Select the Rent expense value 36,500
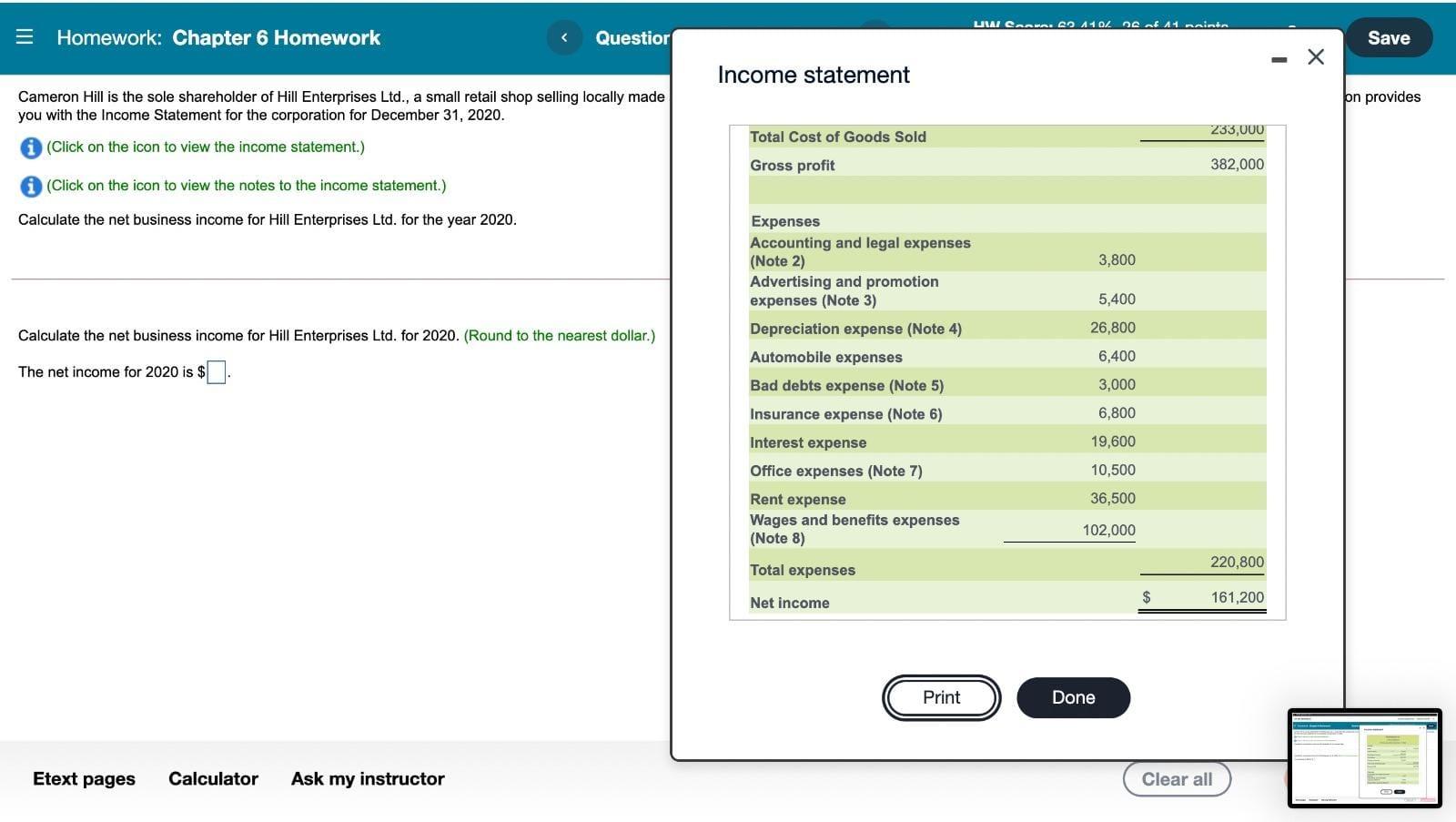Viewport: 1456px width, 822px height. (x=1113, y=498)
